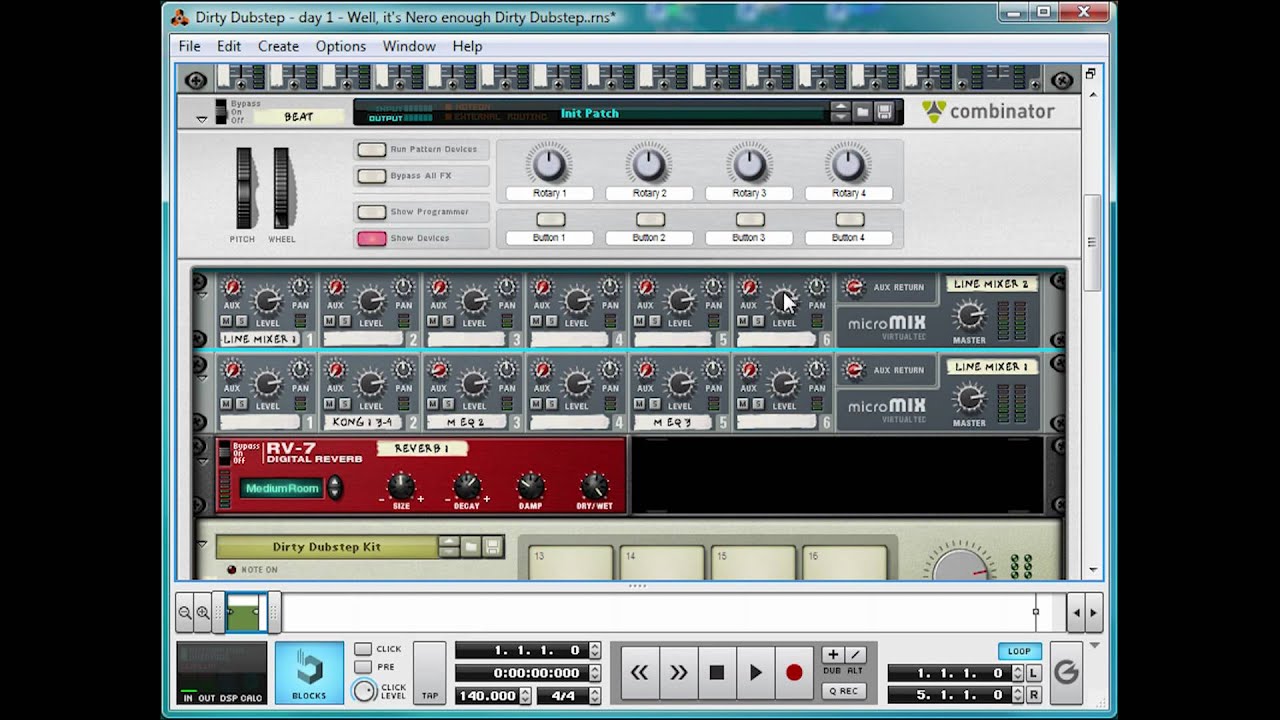Rewind with the double-left arrow button
This screenshot has height=720, width=1280.
coord(639,673)
